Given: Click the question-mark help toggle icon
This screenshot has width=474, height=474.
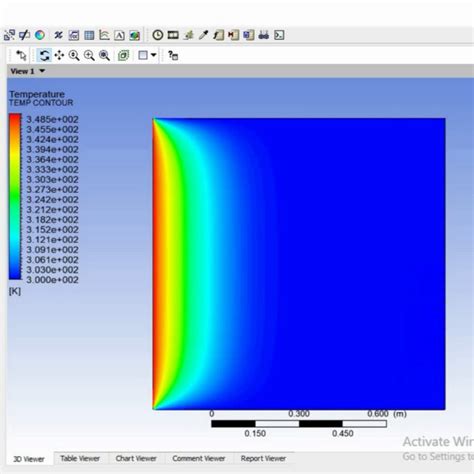Looking at the screenshot, I should coord(173,55).
